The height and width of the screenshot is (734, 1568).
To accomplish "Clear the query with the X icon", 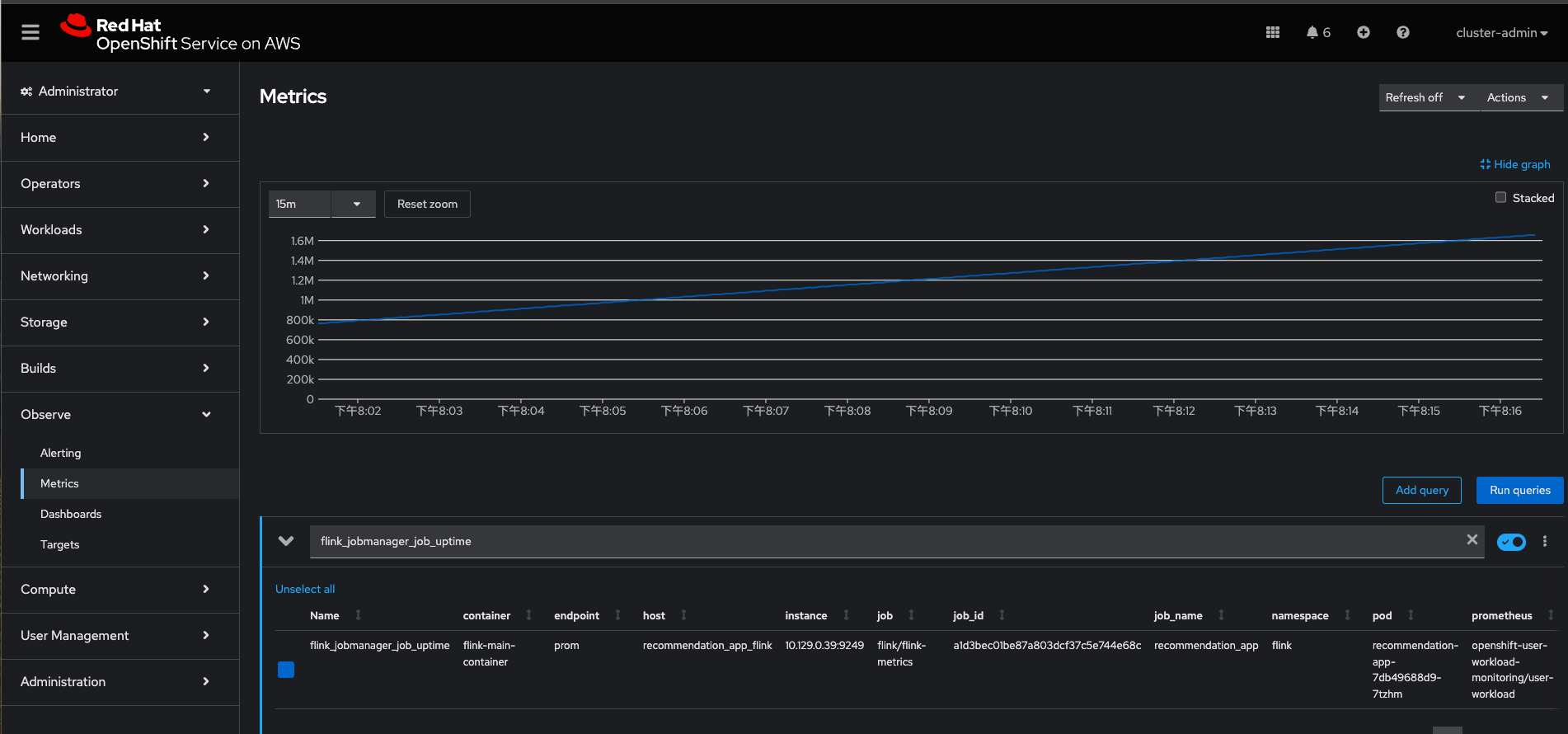I will tap(1472, 539).
